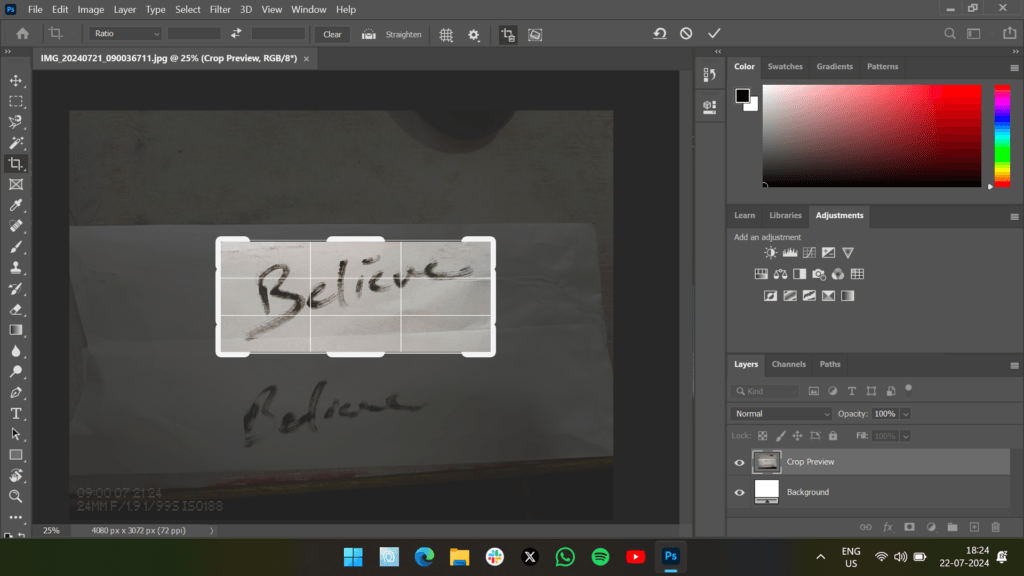Select the Lasso tool
This screenshot has height=576, width=1024.
[x=16, y=122]
